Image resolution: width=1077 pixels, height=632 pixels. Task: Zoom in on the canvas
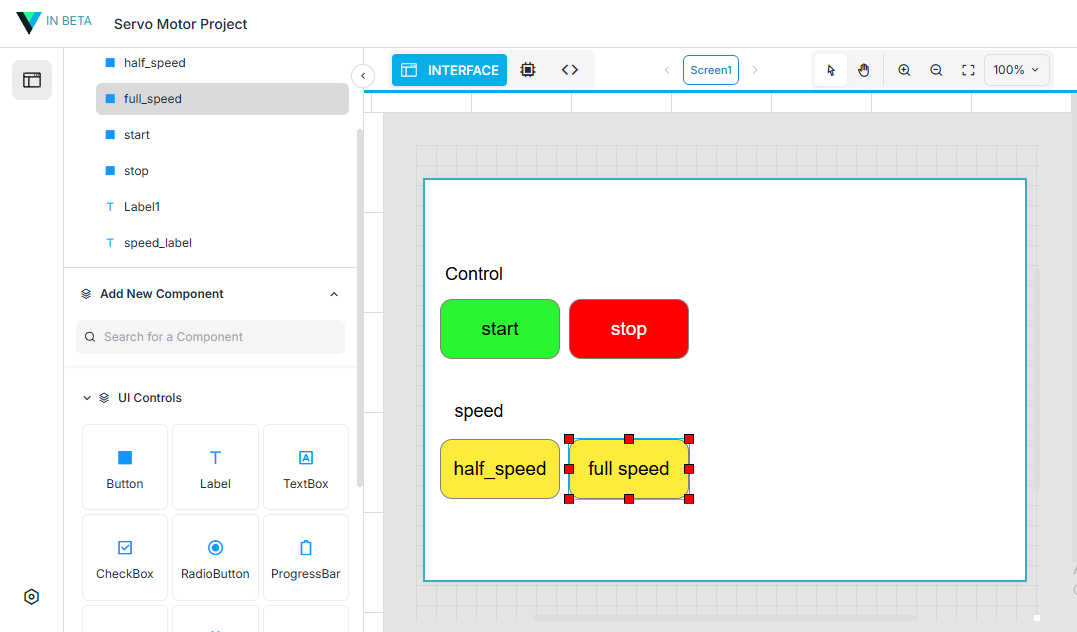[904, 70]
